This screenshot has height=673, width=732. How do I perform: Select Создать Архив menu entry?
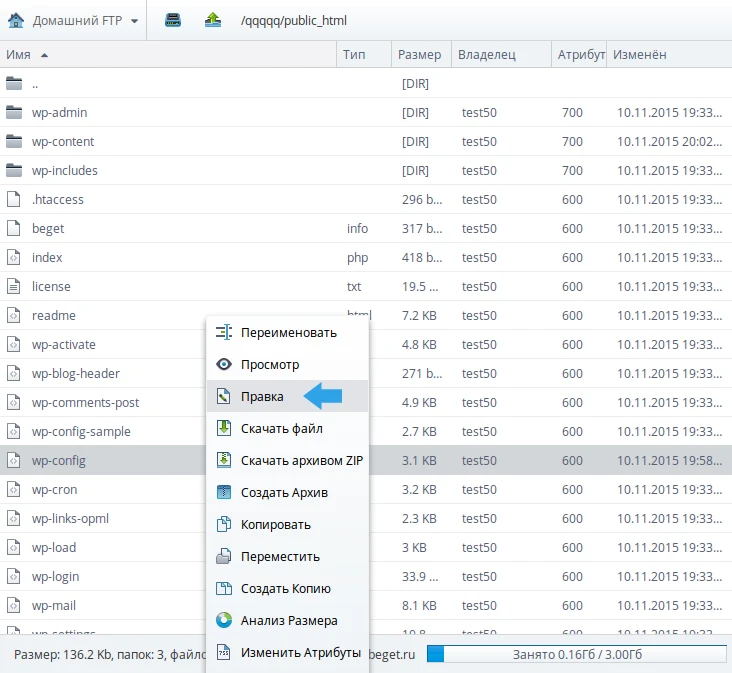[x=284, y=493]
